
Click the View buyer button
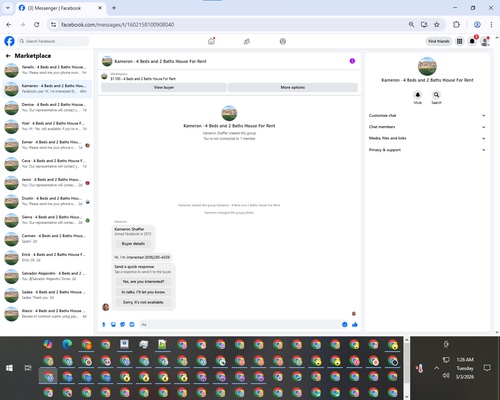(x=164, y=87)
